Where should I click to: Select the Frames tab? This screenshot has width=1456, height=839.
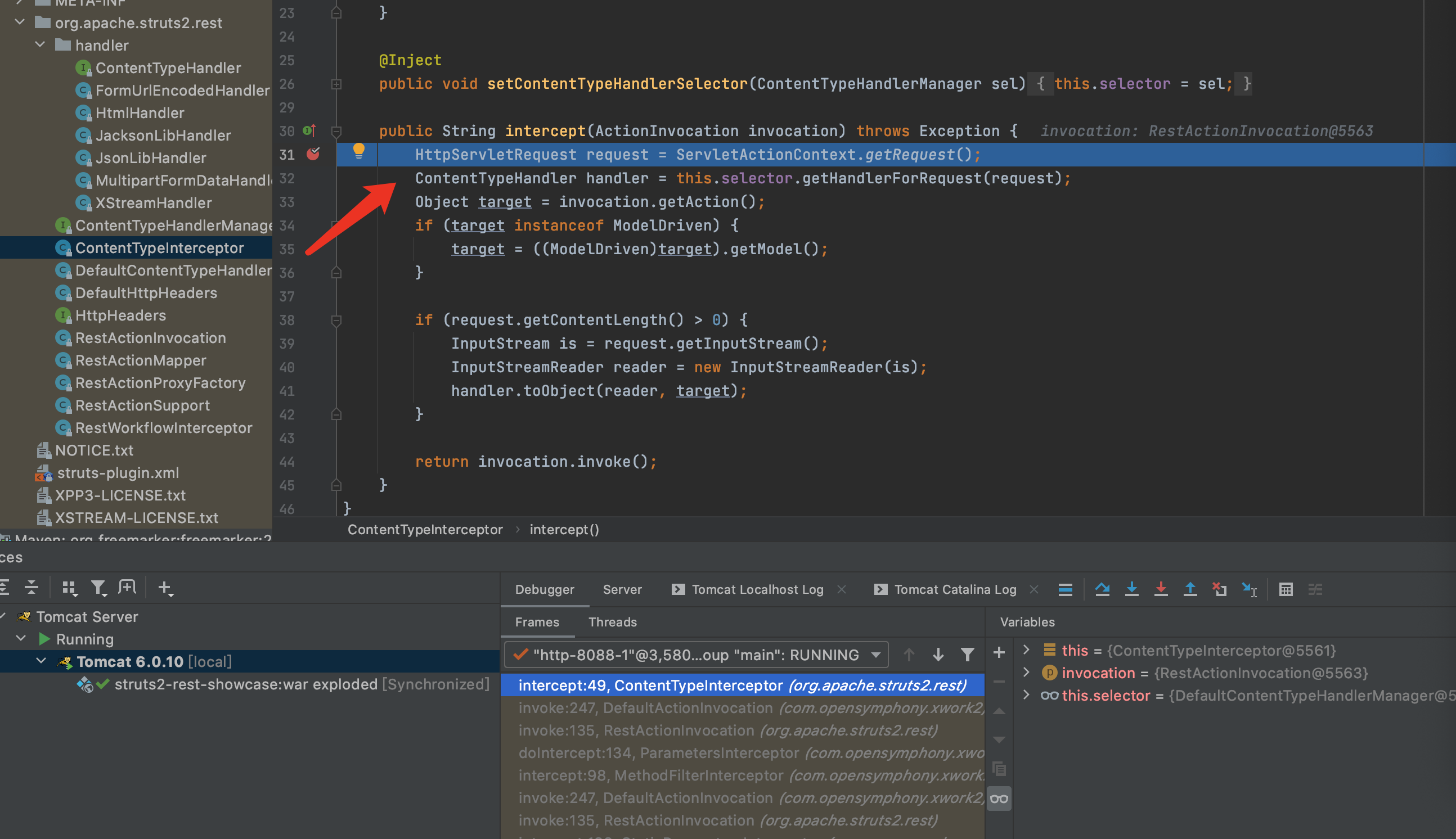[537, 622]
